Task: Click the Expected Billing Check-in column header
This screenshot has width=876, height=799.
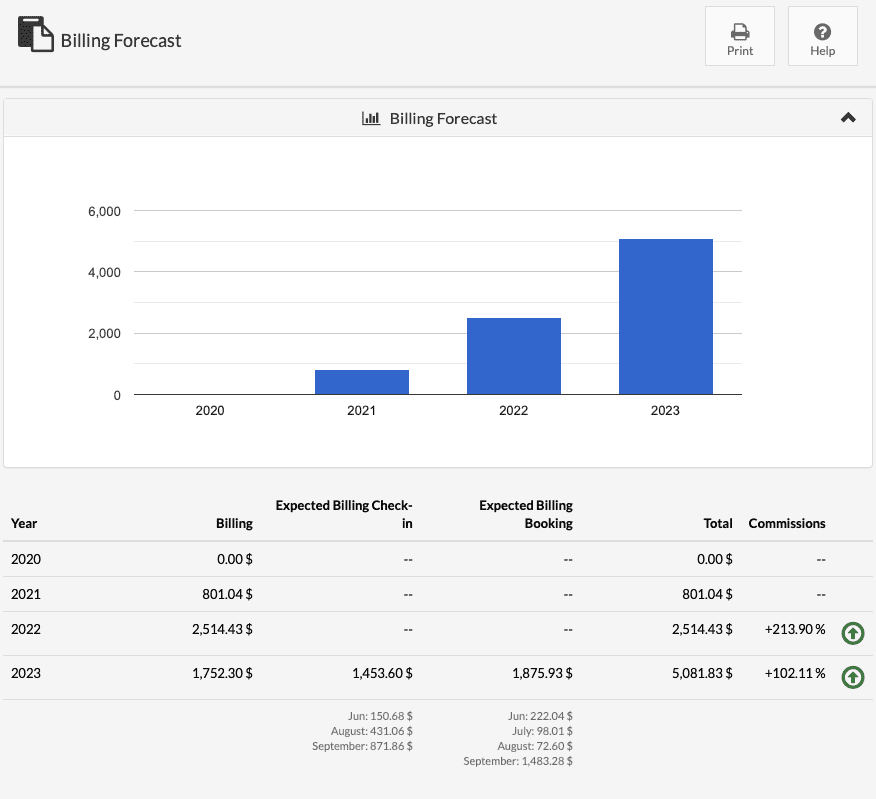Action: point(344,514)
